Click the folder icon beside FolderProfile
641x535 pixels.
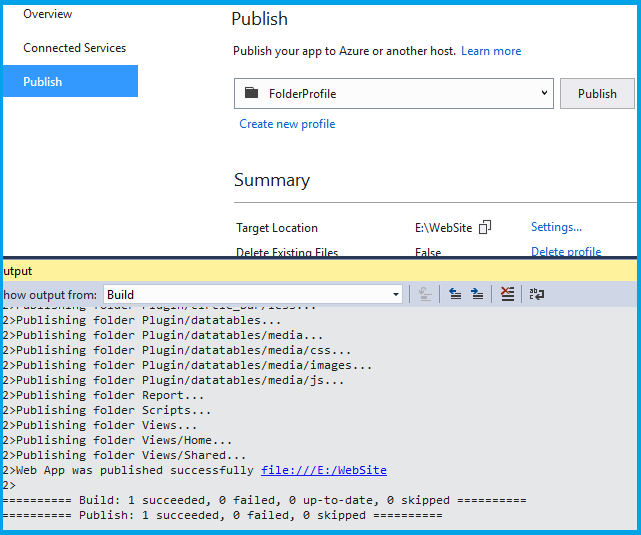point(251,94)
